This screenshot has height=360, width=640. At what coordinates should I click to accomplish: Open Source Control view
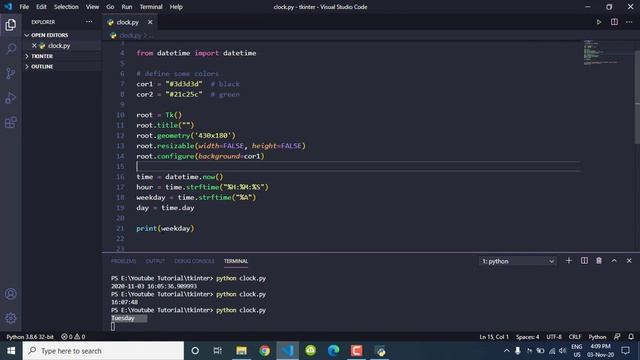click(11, 73)
